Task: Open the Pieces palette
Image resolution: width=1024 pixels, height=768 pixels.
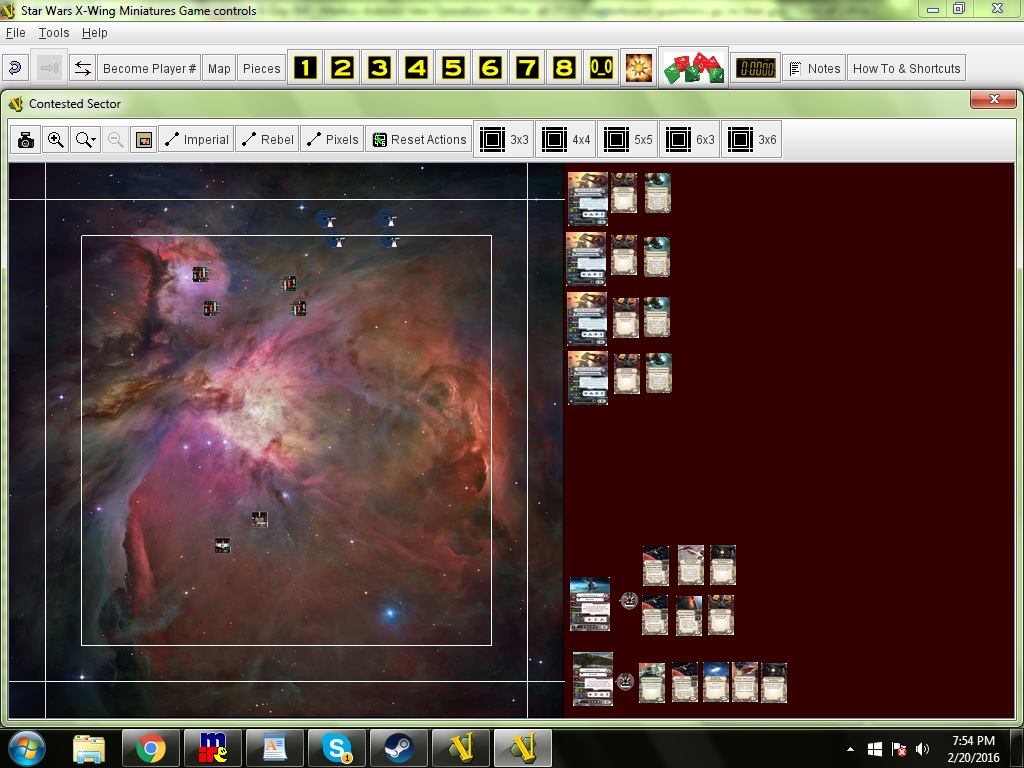Action: click(261, 69)
